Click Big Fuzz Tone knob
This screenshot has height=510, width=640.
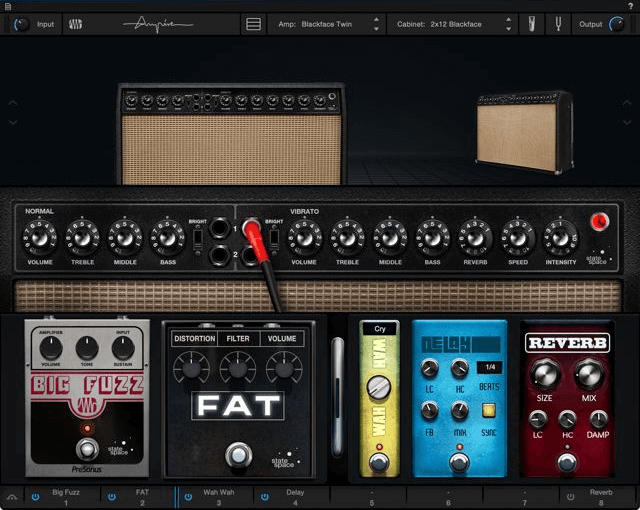87,348
